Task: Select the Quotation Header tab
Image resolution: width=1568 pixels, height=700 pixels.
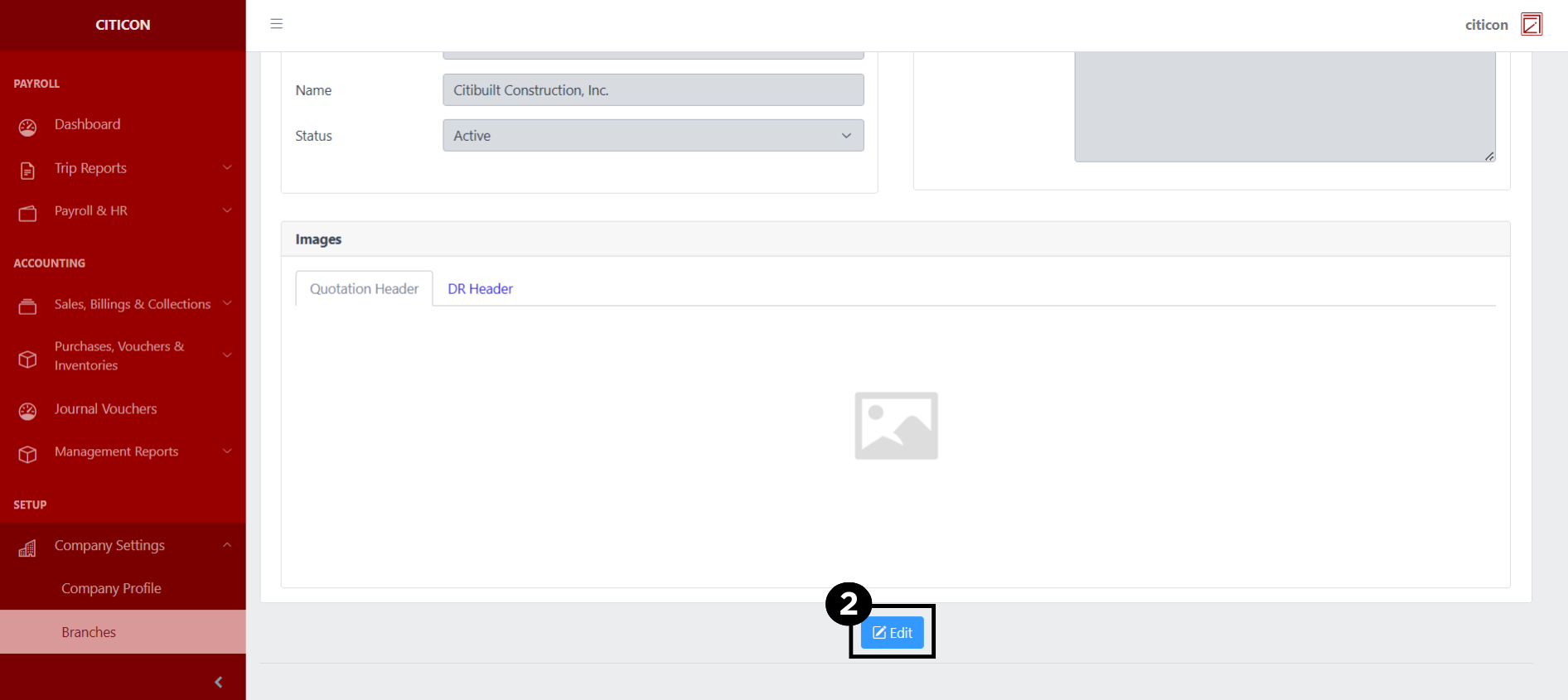Action: (364, 289)
